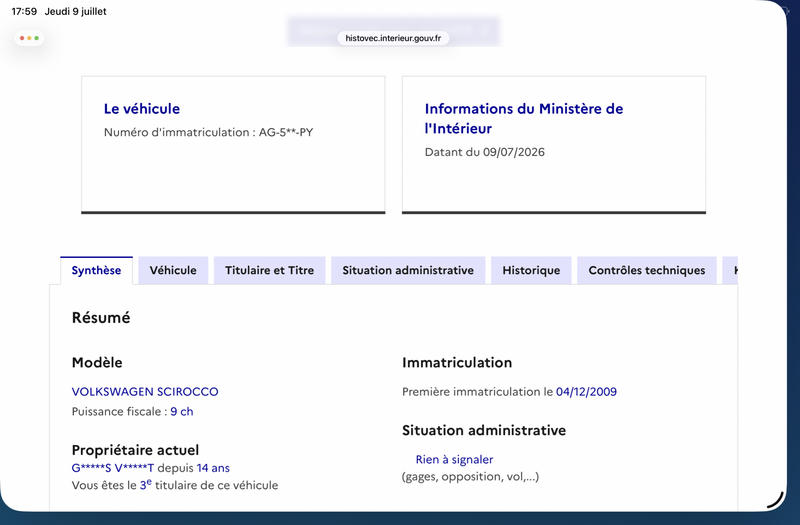The image size is (800, 525).
Task: Tap the histovec.interieur.gouv.fr address bar
Action: click(x=393, y=38)
